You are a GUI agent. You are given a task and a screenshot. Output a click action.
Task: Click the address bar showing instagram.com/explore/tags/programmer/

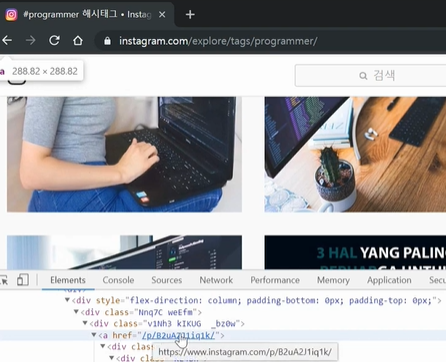point(218,41)
